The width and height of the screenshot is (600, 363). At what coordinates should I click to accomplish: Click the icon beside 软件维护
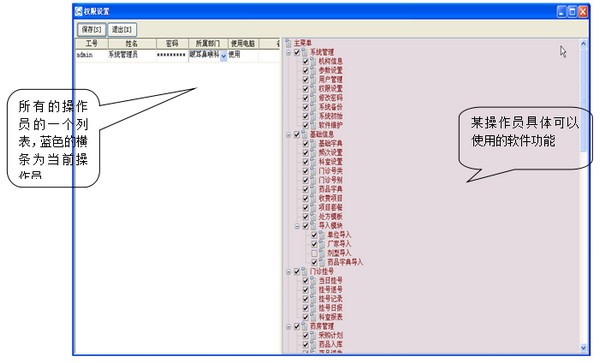click(x=313, y=125)
